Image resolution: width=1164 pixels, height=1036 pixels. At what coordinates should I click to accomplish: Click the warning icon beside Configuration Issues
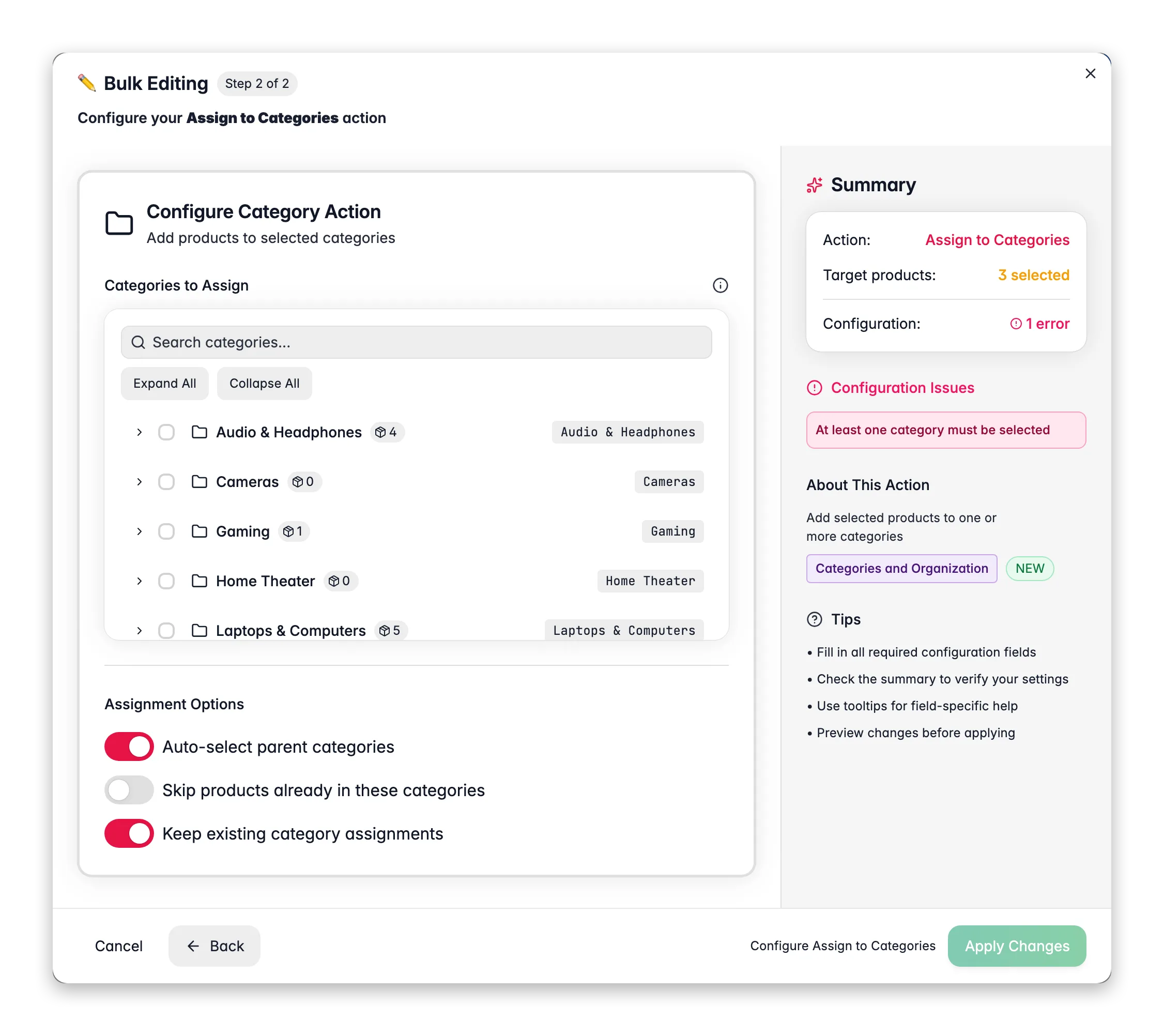coord(815,388)
